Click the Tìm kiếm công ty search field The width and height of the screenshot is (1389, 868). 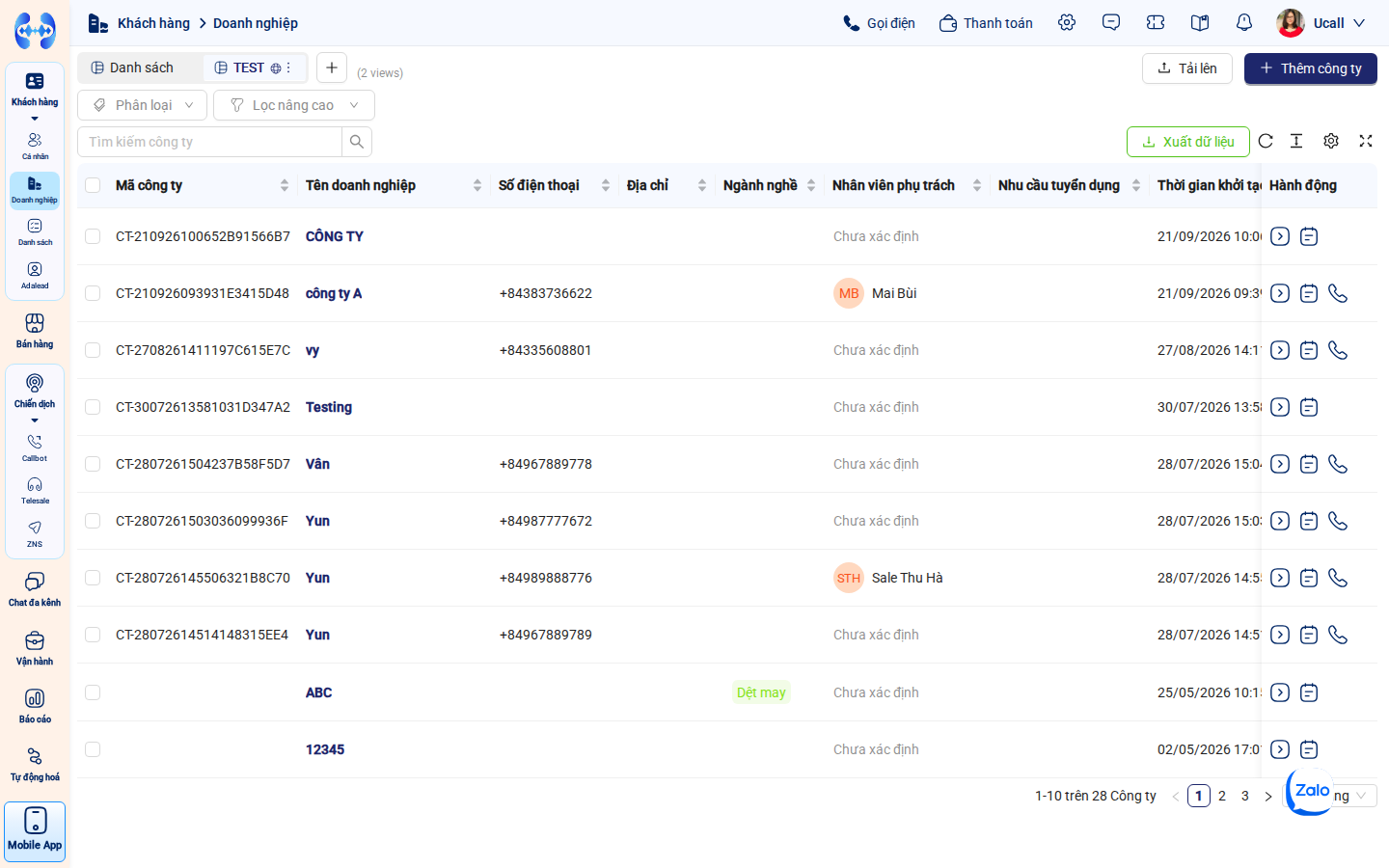pos(210,142)
